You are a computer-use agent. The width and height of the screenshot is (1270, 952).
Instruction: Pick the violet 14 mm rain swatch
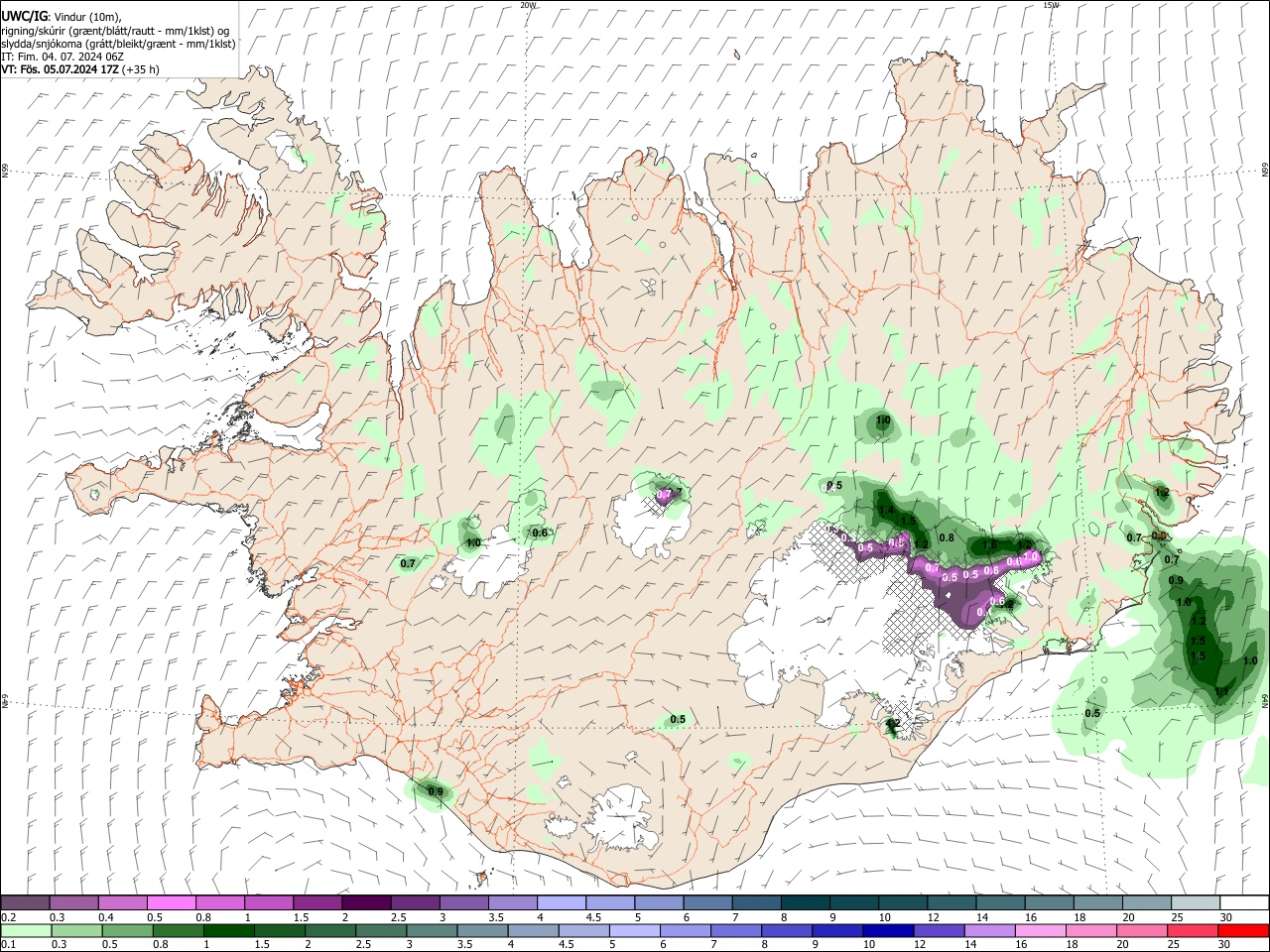[x=989, y=930]
